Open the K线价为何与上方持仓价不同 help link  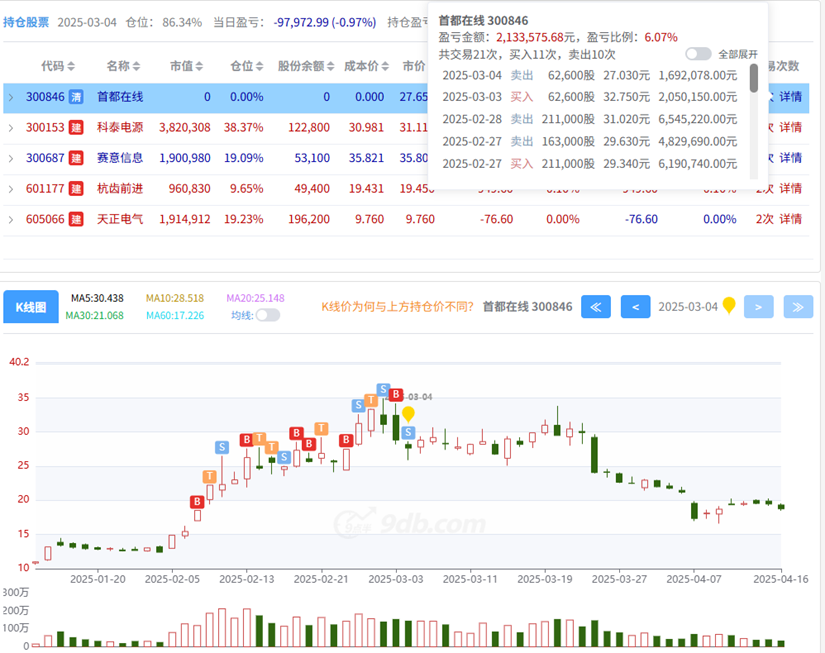point(397,307)
